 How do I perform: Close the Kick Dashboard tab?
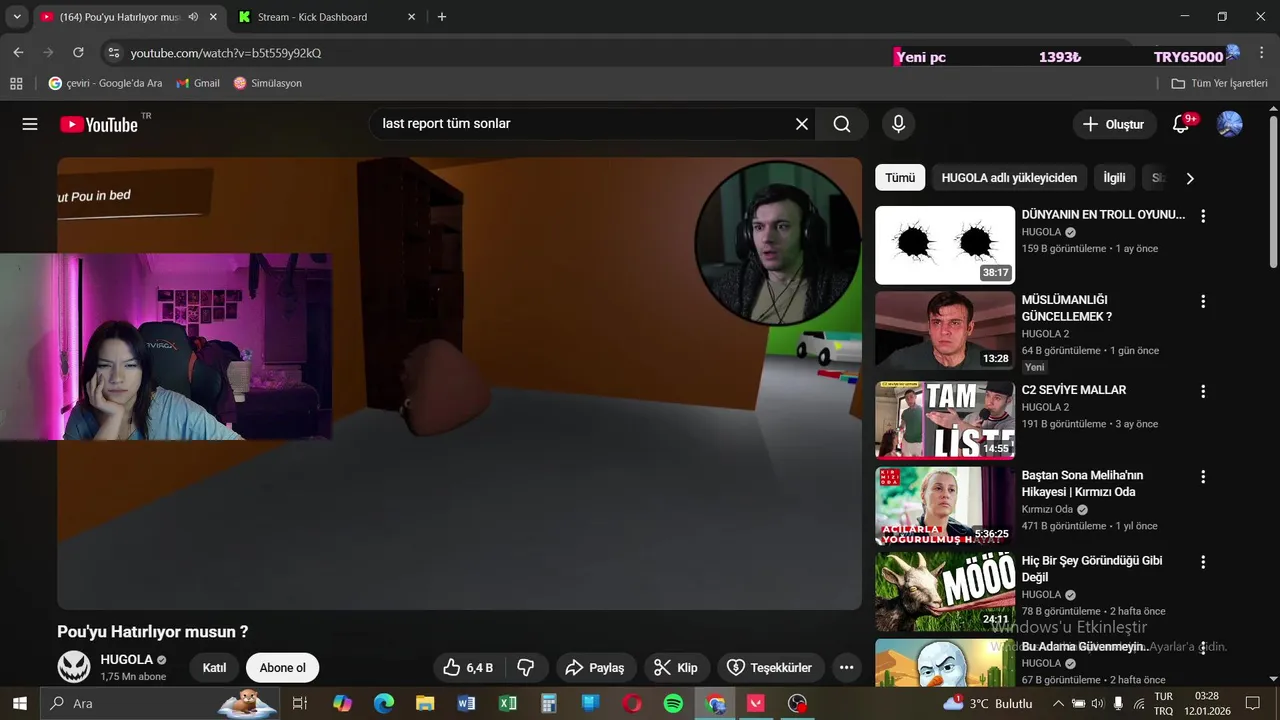[x=411, y=17]
